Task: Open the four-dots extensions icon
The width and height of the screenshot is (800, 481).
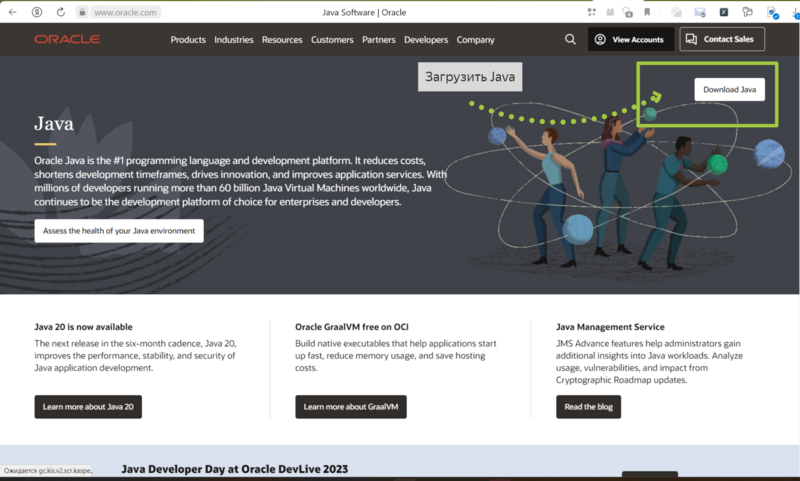Action: pyautogui.click(x=592, y=12)
